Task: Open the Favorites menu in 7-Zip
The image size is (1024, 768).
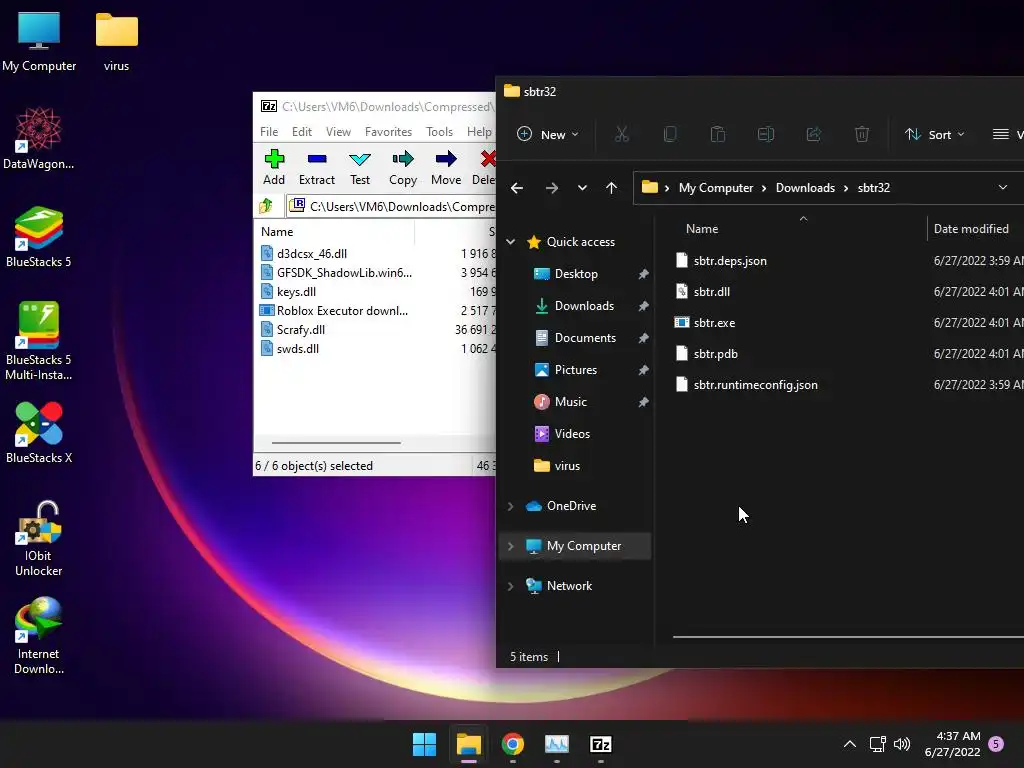Action: point(389,132)
